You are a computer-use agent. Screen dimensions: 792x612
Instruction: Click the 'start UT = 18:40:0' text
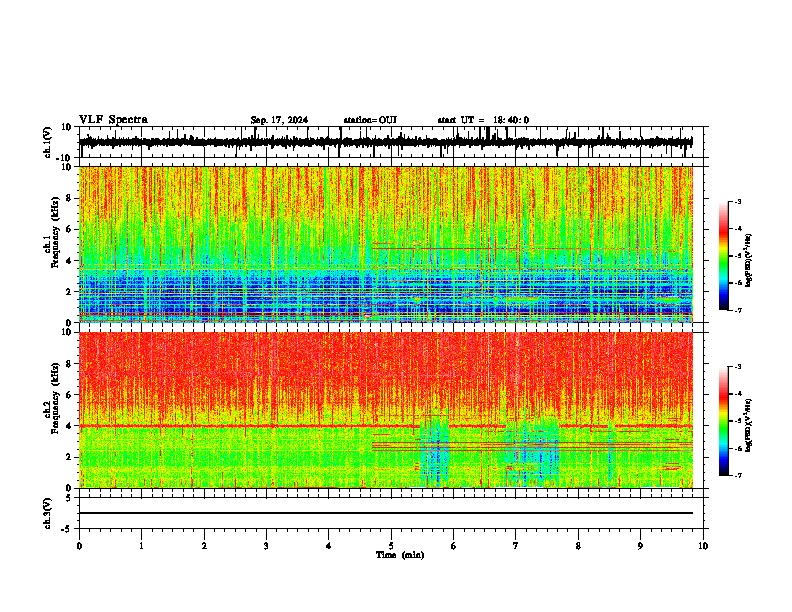tap(483, 120)
